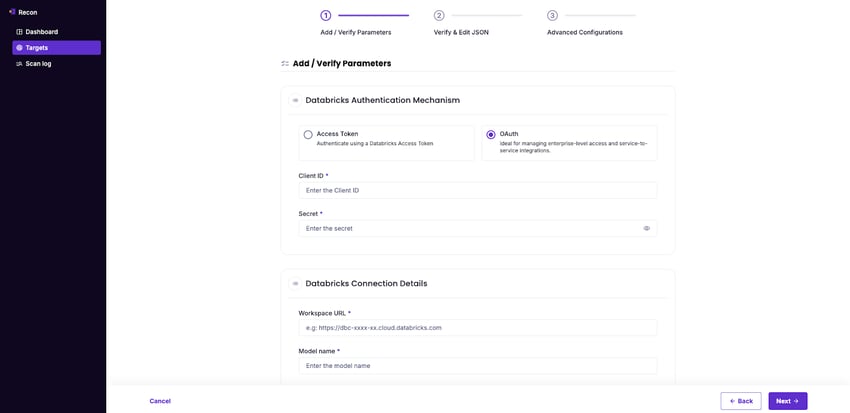Show the secret using the eye icon
Screen dimensions: 850x413
tap(646, 229)
